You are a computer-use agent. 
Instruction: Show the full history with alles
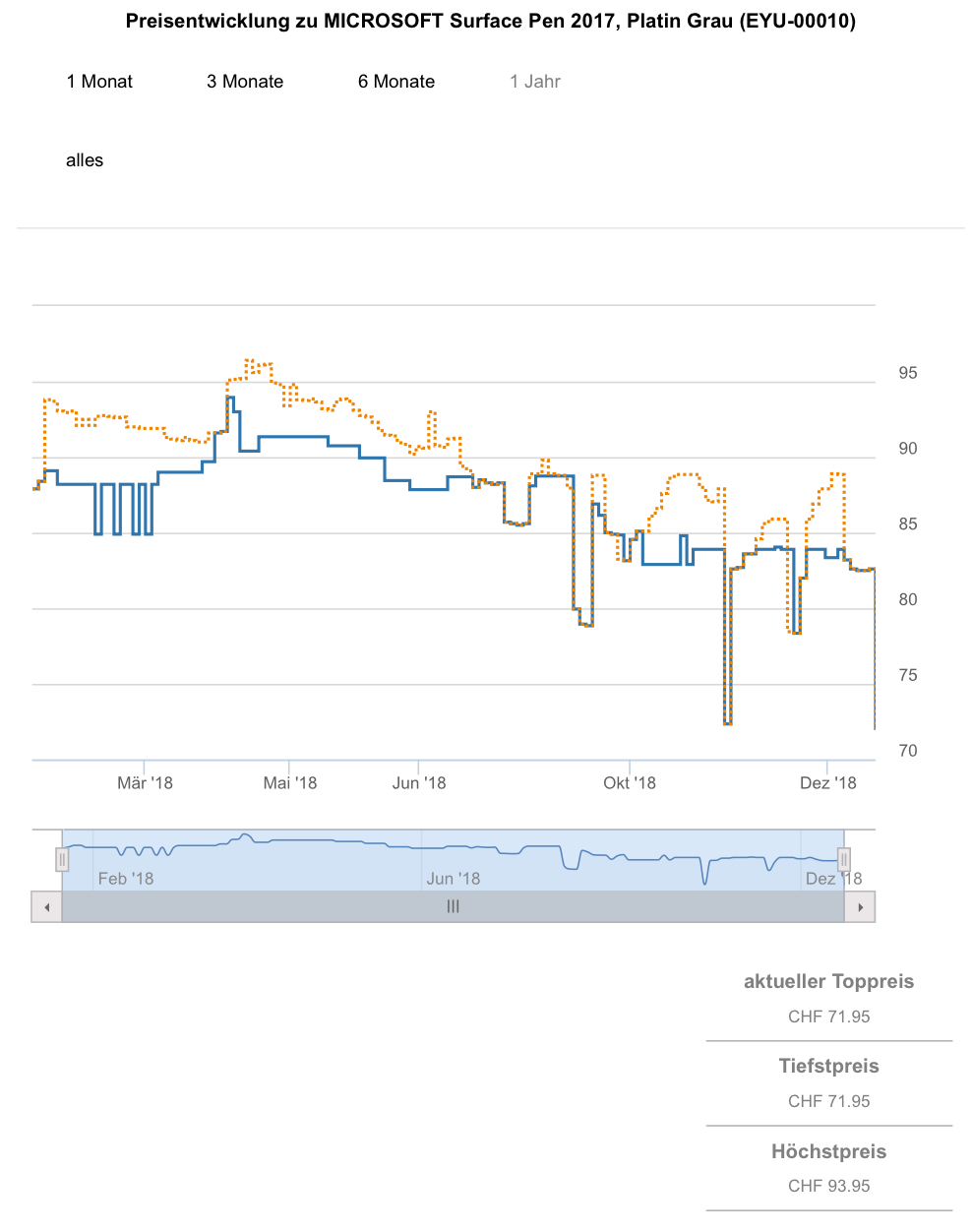tap(85, 160)
